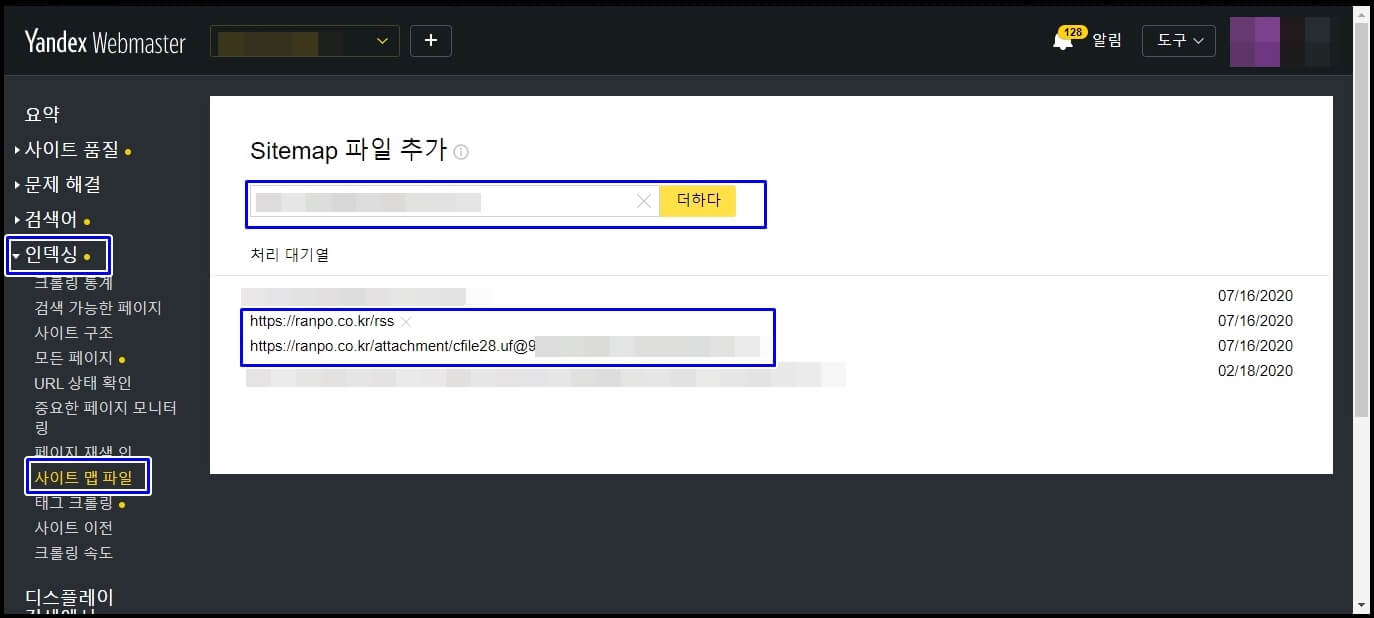
Task: Open URL 상태 확인 page
Action: (83, 383)
